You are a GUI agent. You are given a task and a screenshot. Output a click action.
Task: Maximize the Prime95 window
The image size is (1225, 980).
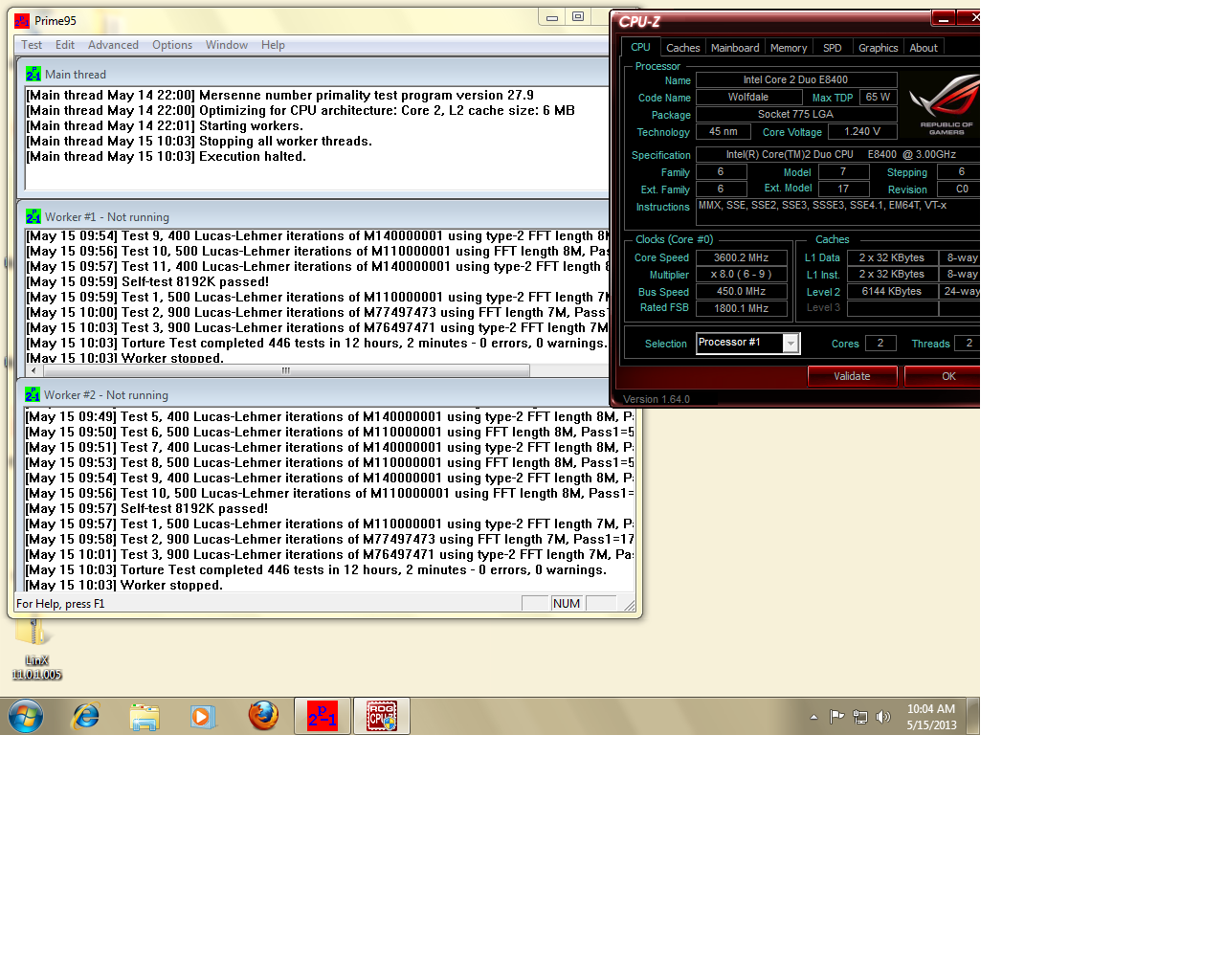click(578, 17)
